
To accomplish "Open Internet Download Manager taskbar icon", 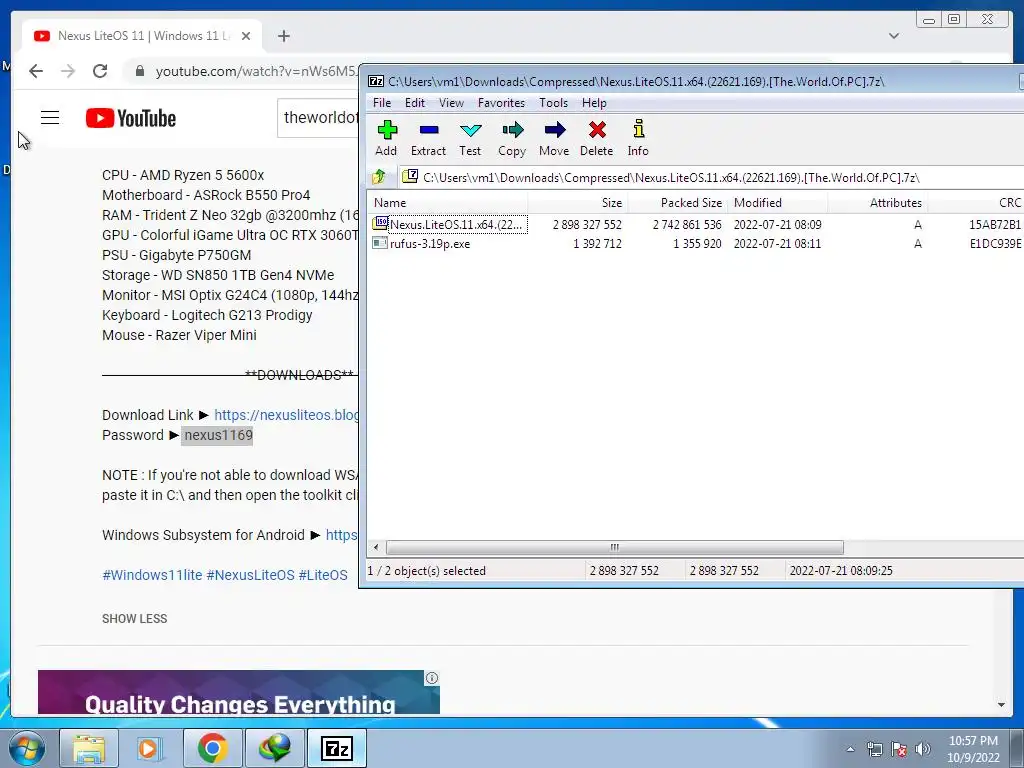I will (275, 748).
